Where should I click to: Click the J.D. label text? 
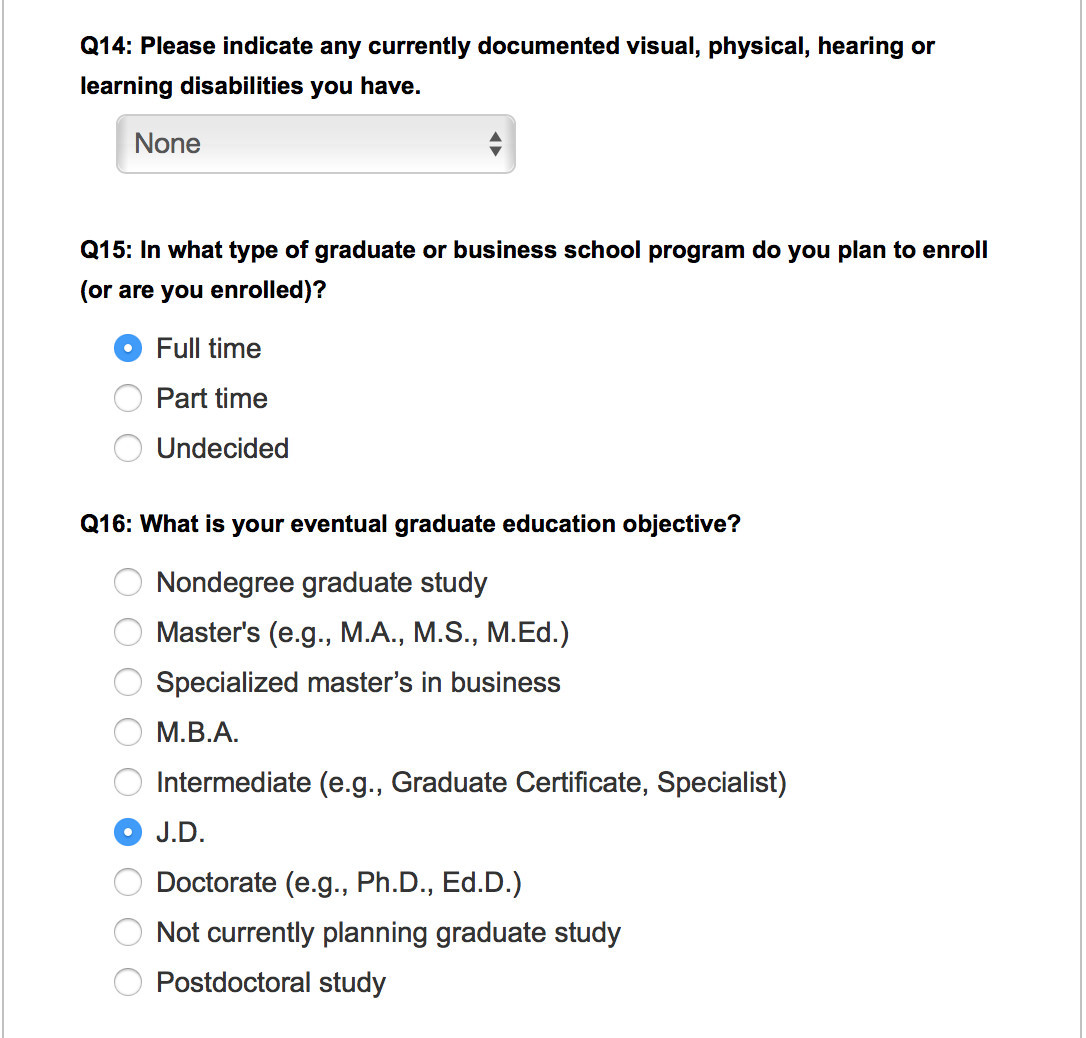(x=181, y=832)
